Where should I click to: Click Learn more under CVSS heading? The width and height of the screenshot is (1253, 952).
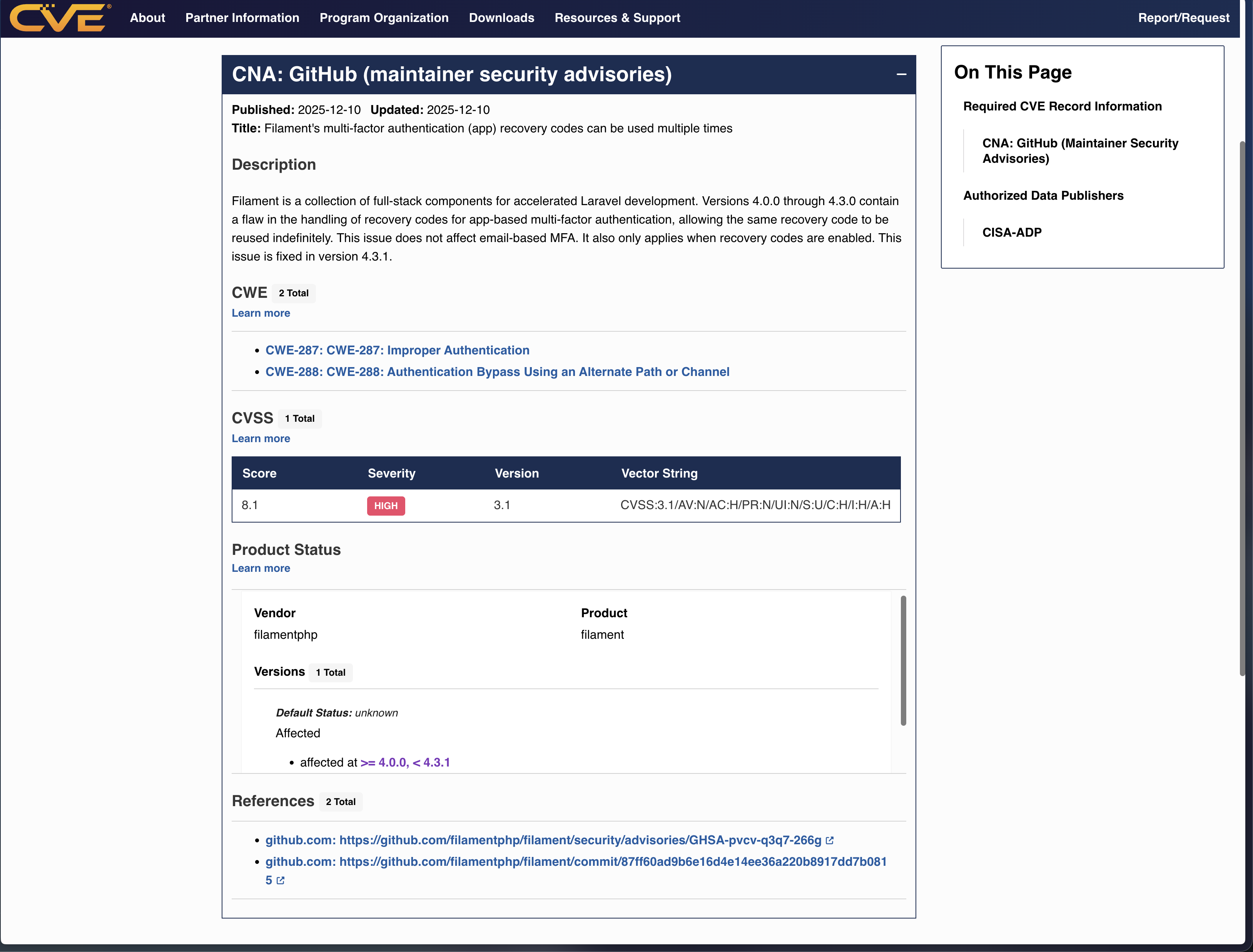(261, 439)
